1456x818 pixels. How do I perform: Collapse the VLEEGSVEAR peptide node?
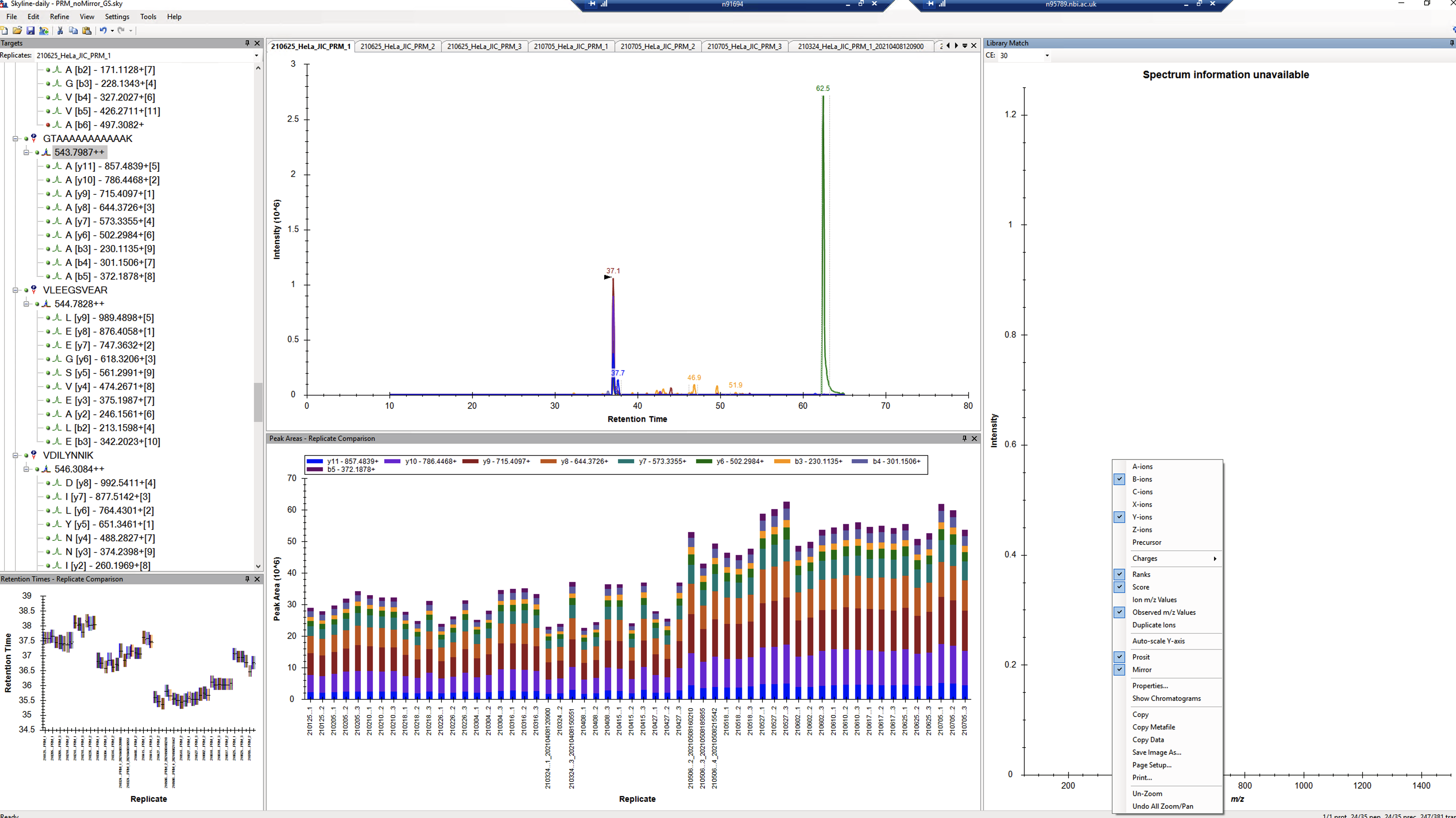[x=15, y=290]
